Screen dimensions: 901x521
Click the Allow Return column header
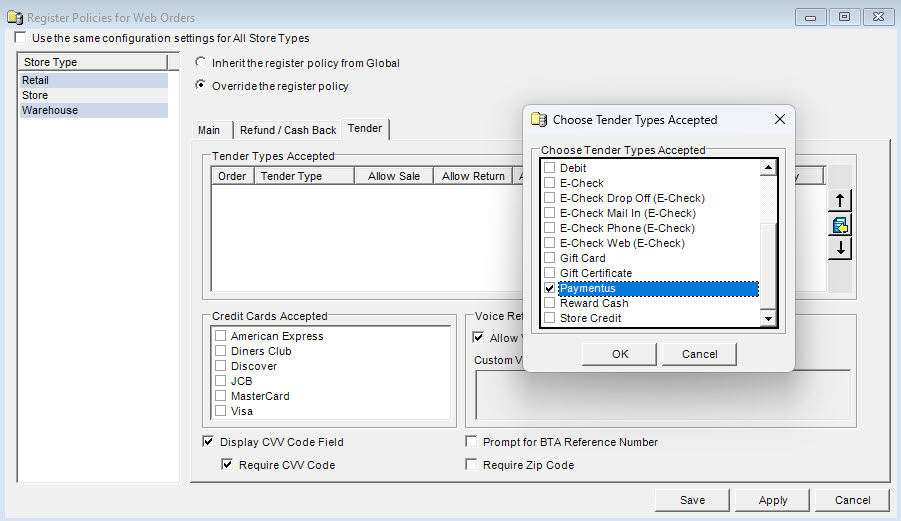coord(473,176)
